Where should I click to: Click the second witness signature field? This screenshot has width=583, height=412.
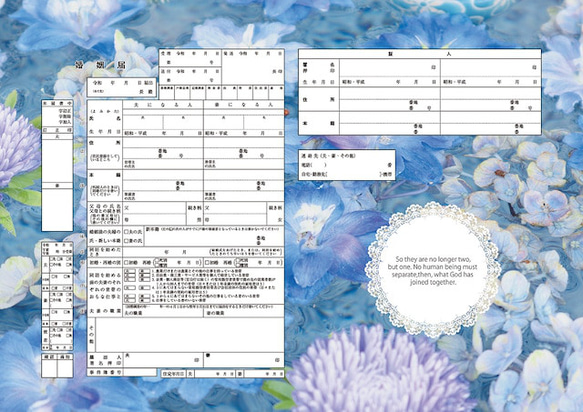pos(491,68)
